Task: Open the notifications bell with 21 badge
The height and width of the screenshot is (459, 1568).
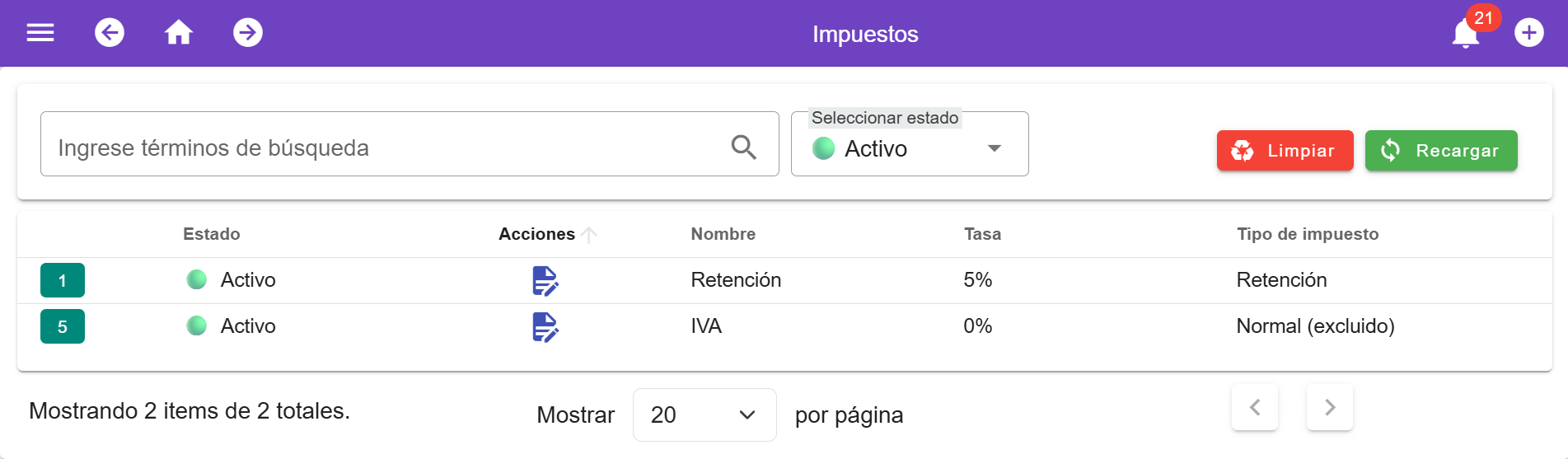Action: click(x=1467, y=31)
